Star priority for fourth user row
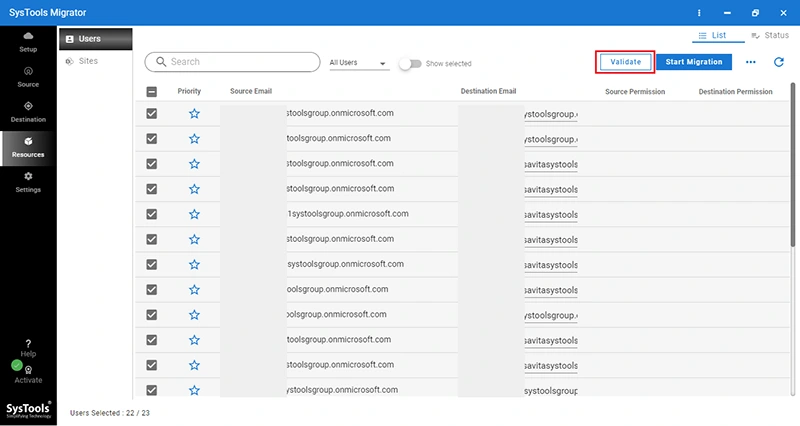Viewport: 800px width, 426px height. pyautogui.click(x=194, y=189)
